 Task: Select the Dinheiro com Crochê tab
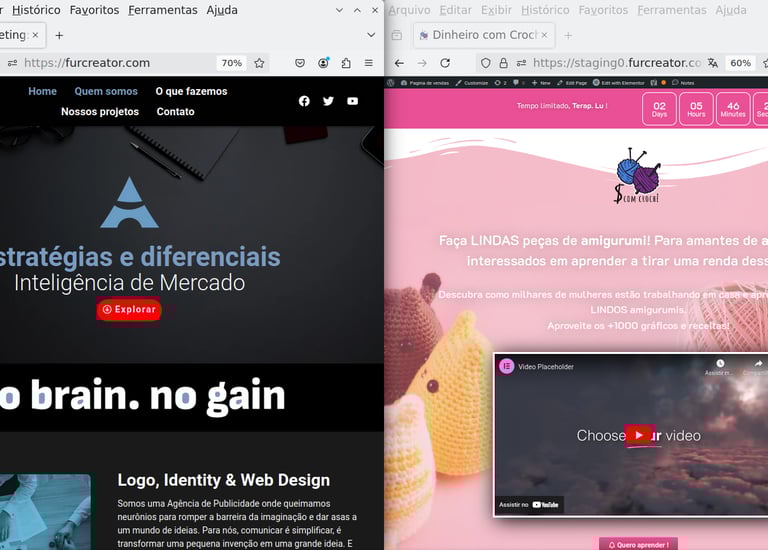[x=484, y=35]
